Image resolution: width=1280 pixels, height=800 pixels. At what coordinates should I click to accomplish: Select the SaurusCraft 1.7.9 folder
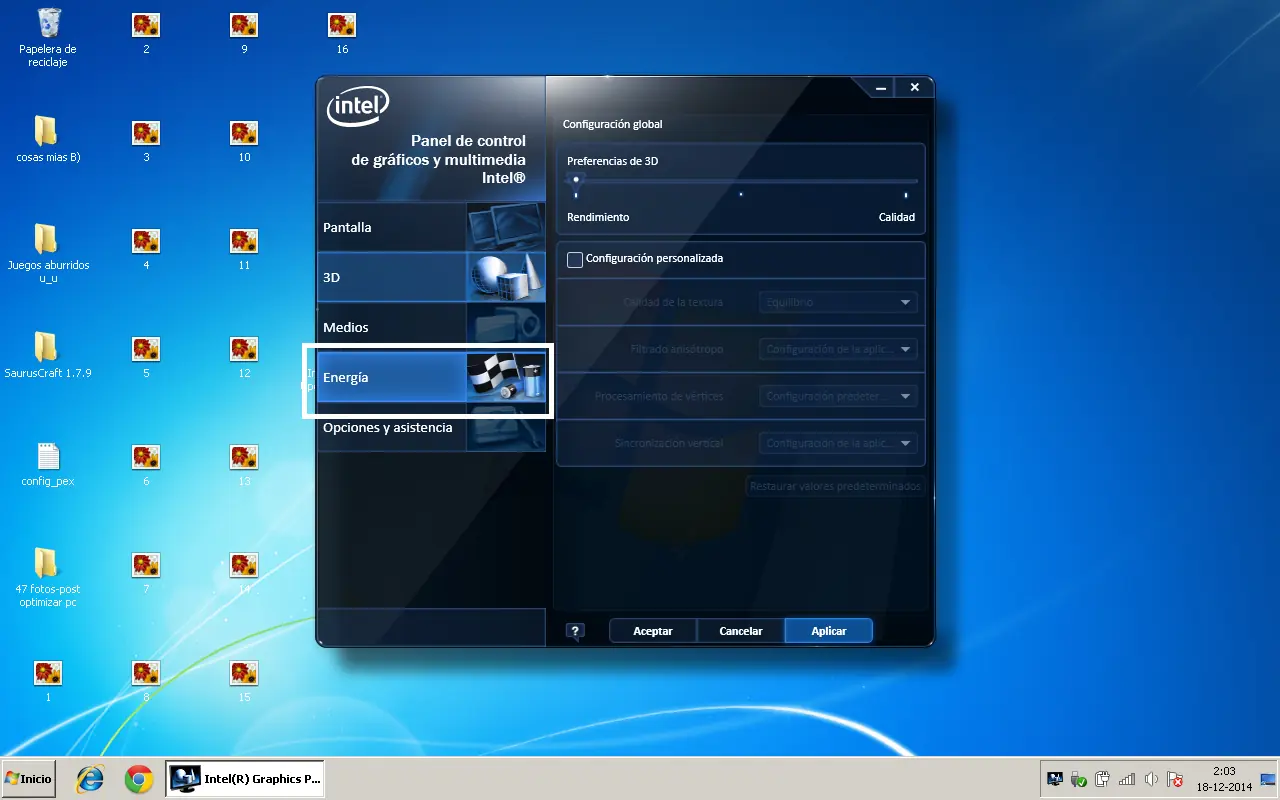[x=48, y=356]
